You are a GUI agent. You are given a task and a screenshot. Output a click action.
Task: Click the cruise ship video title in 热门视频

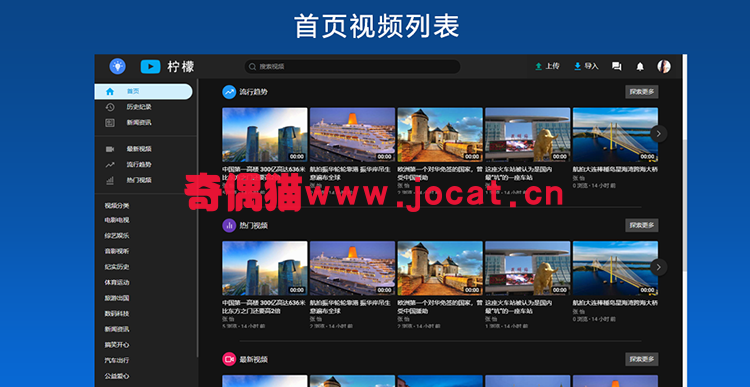[350, 307]
